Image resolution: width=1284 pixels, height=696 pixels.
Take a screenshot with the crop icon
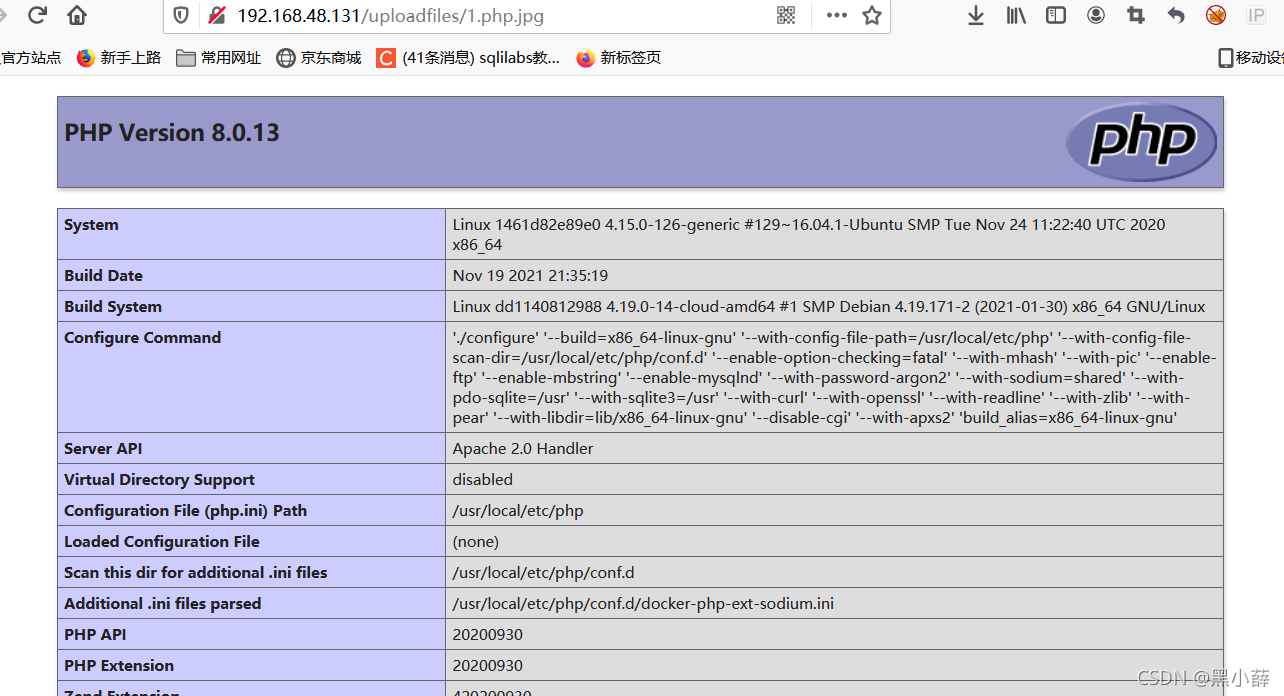coord(1136,15)
